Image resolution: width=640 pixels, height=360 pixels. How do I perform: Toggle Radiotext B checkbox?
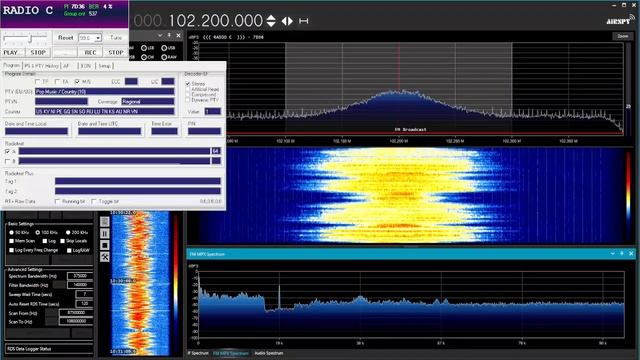tap(7, 161)
